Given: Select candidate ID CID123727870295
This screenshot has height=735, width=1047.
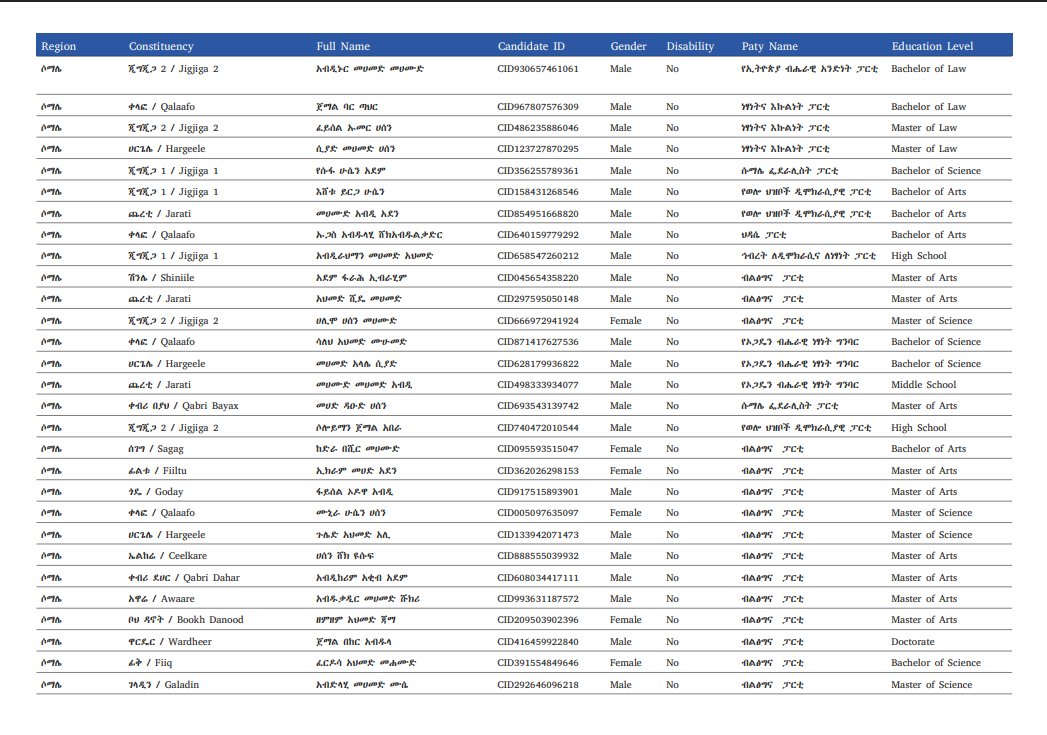Looking at the screenshot, I should click(538, 149).
